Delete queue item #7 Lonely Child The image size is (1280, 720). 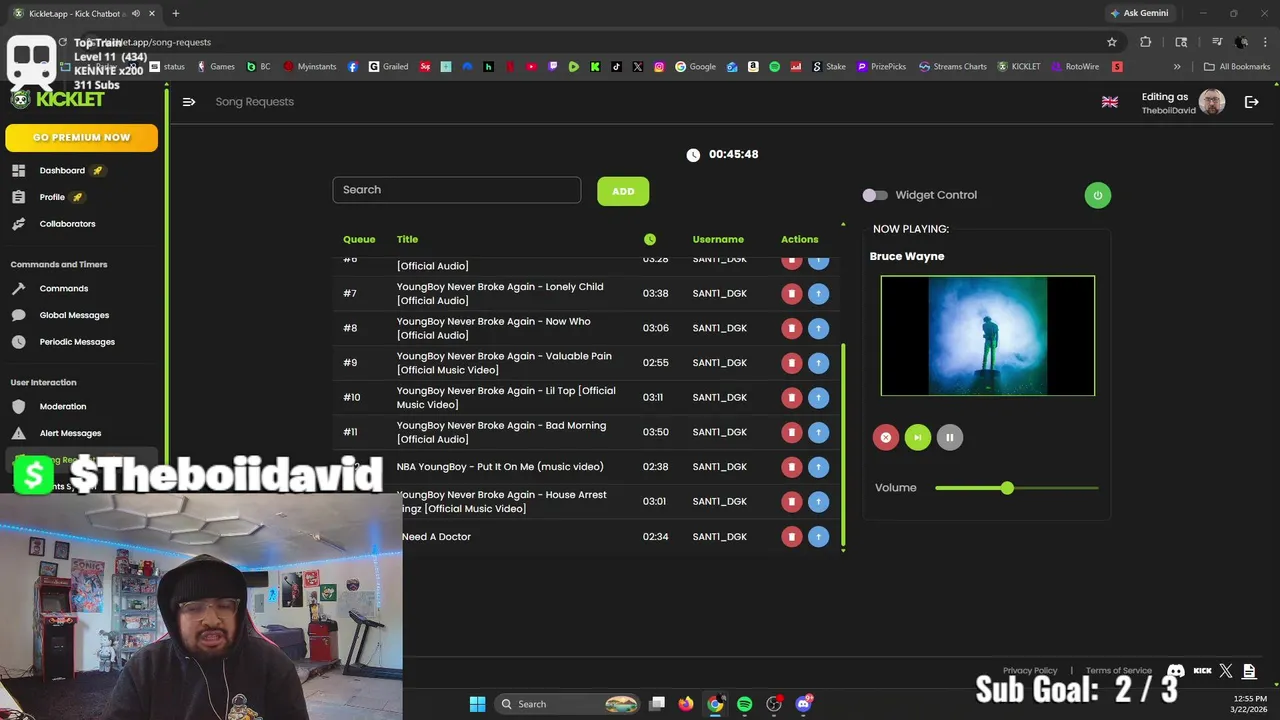tap(792, 293)
